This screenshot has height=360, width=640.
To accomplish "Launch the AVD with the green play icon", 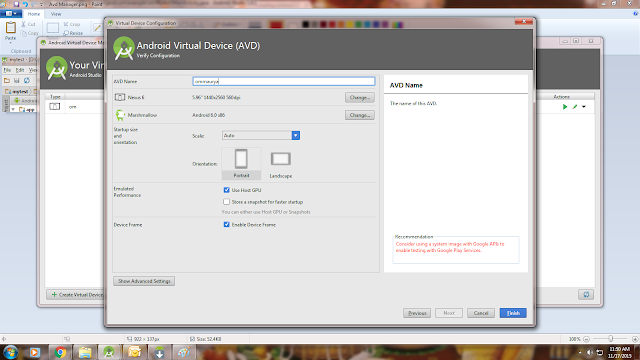I will point(565,107).
